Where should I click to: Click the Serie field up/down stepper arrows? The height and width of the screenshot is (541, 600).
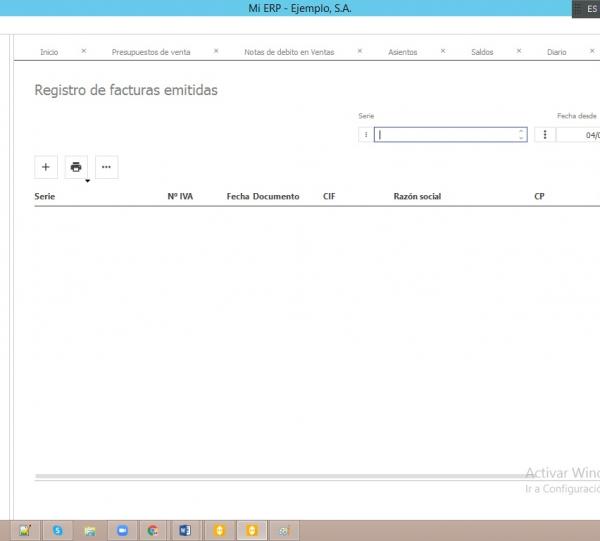[x=521, y=134]
